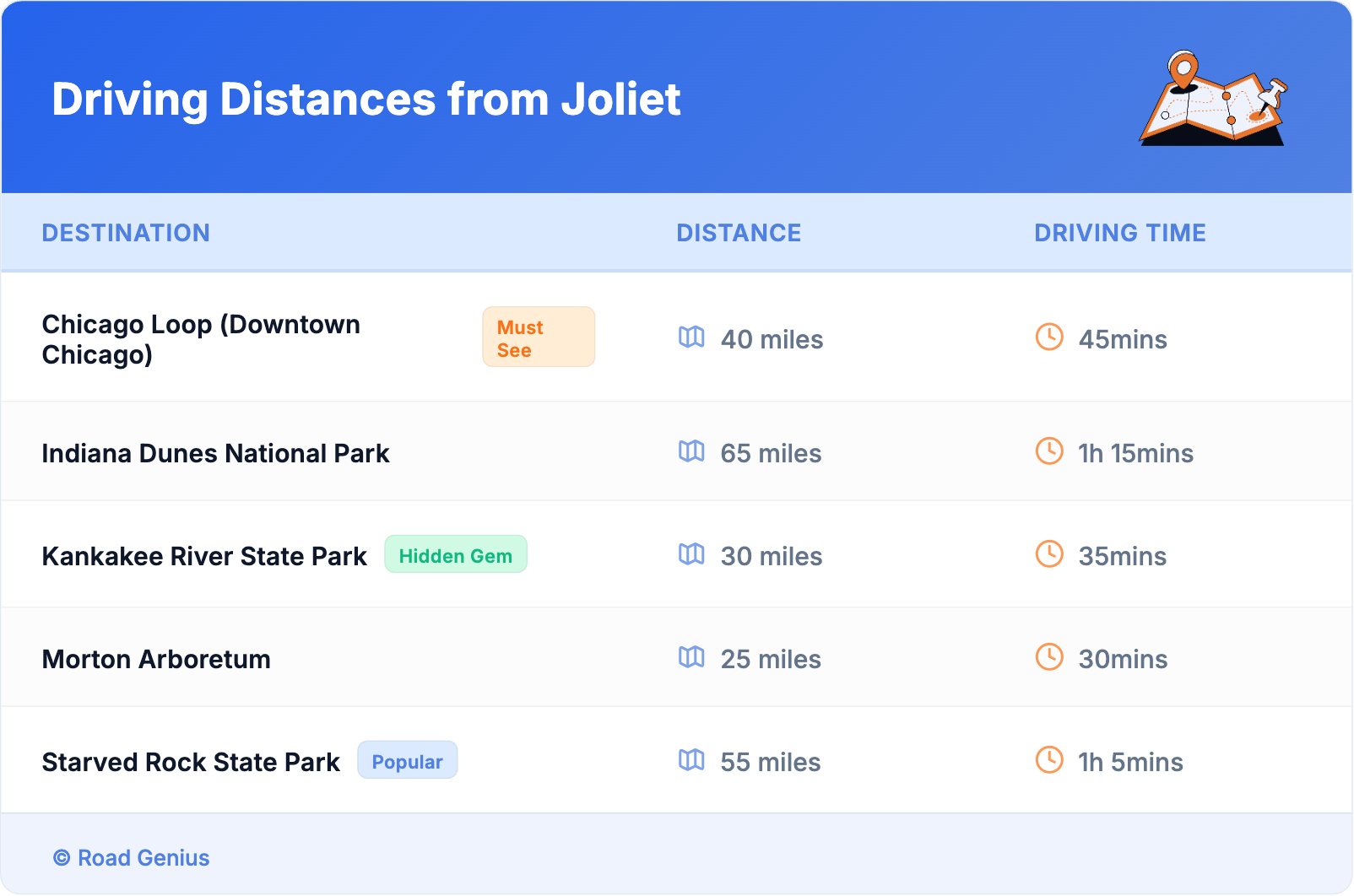
Task: Click the clock icon beside 45mins
Action: pos(1049,337)
